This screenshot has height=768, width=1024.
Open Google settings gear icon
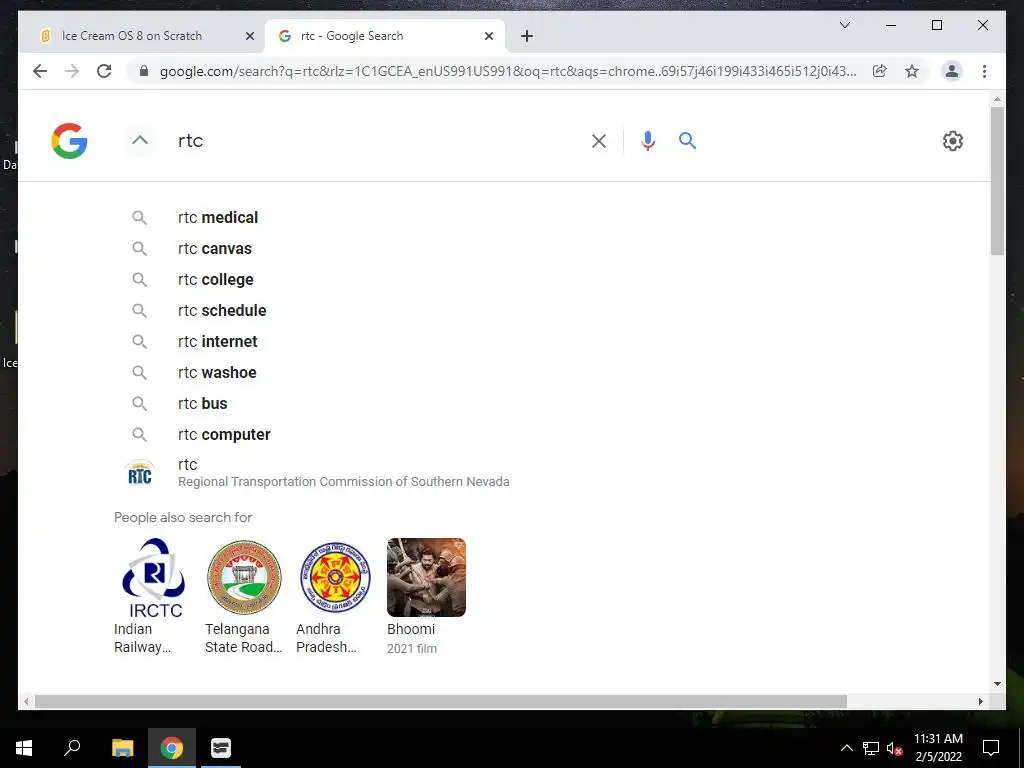pyautogui.click(x=952, y=141)
